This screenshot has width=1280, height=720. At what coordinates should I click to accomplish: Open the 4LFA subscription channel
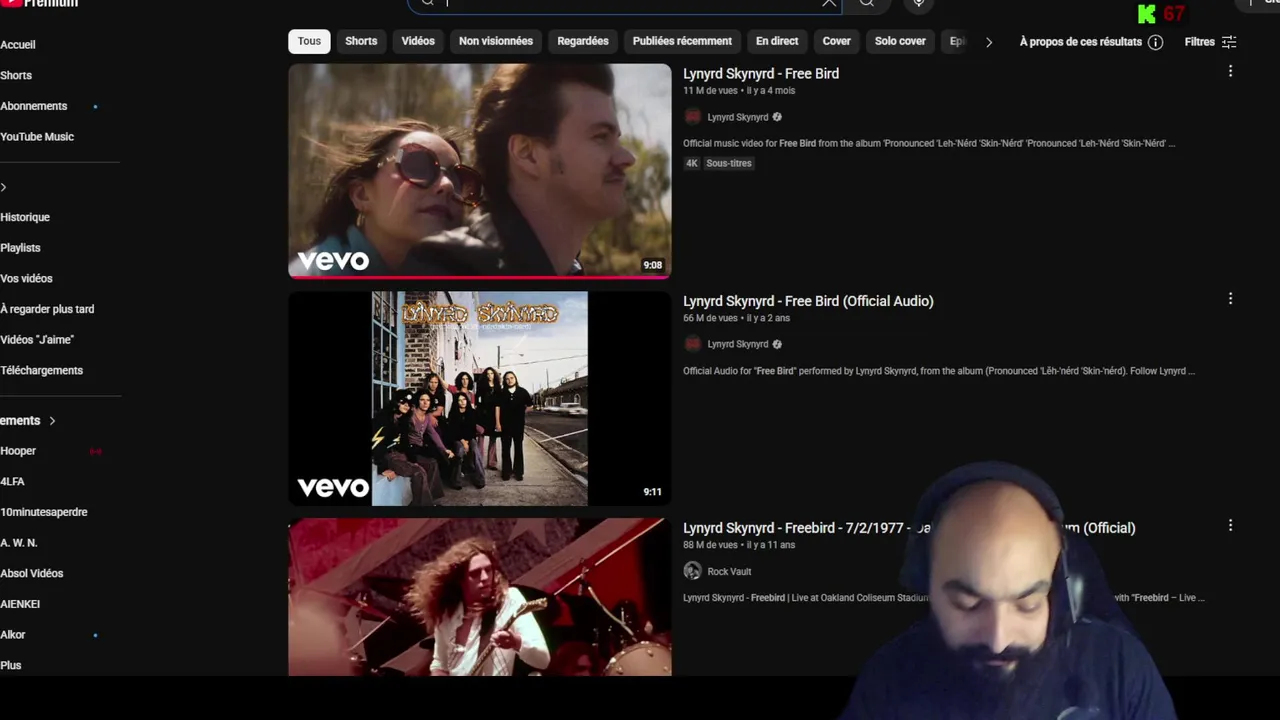point(12,482)
